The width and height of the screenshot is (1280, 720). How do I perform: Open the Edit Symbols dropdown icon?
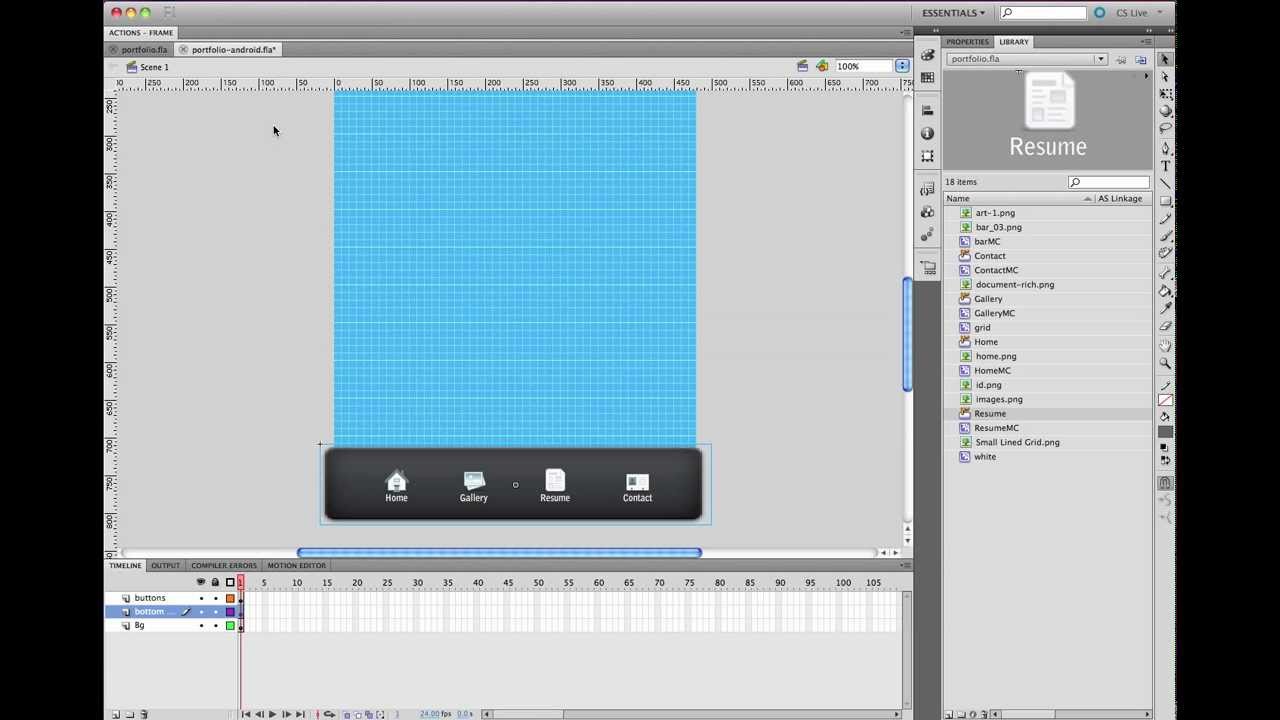coord(822,66)
